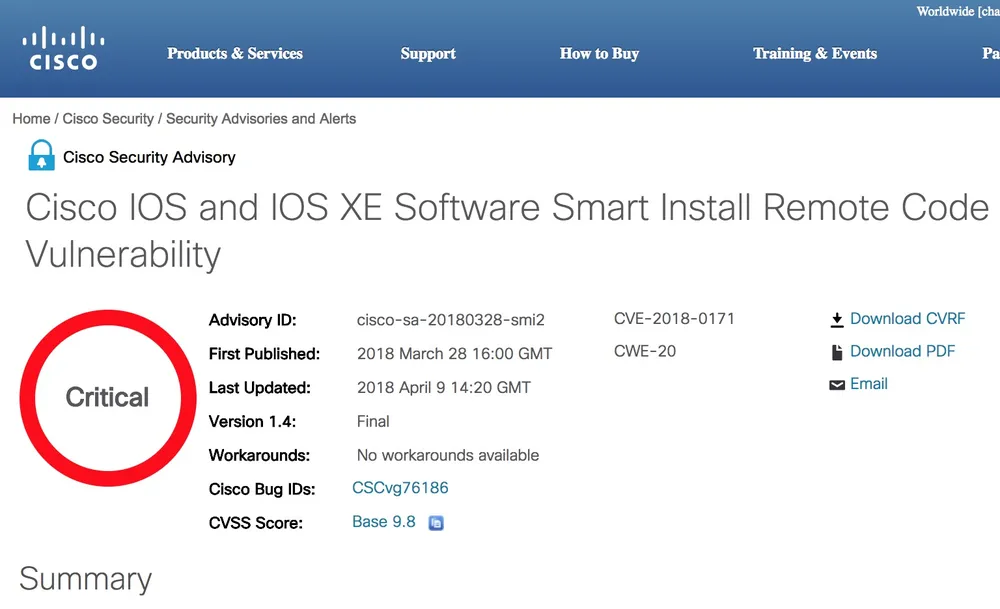Open the Products & Services menu
This screenshot has width=1000, height=609.
(235, 54)
